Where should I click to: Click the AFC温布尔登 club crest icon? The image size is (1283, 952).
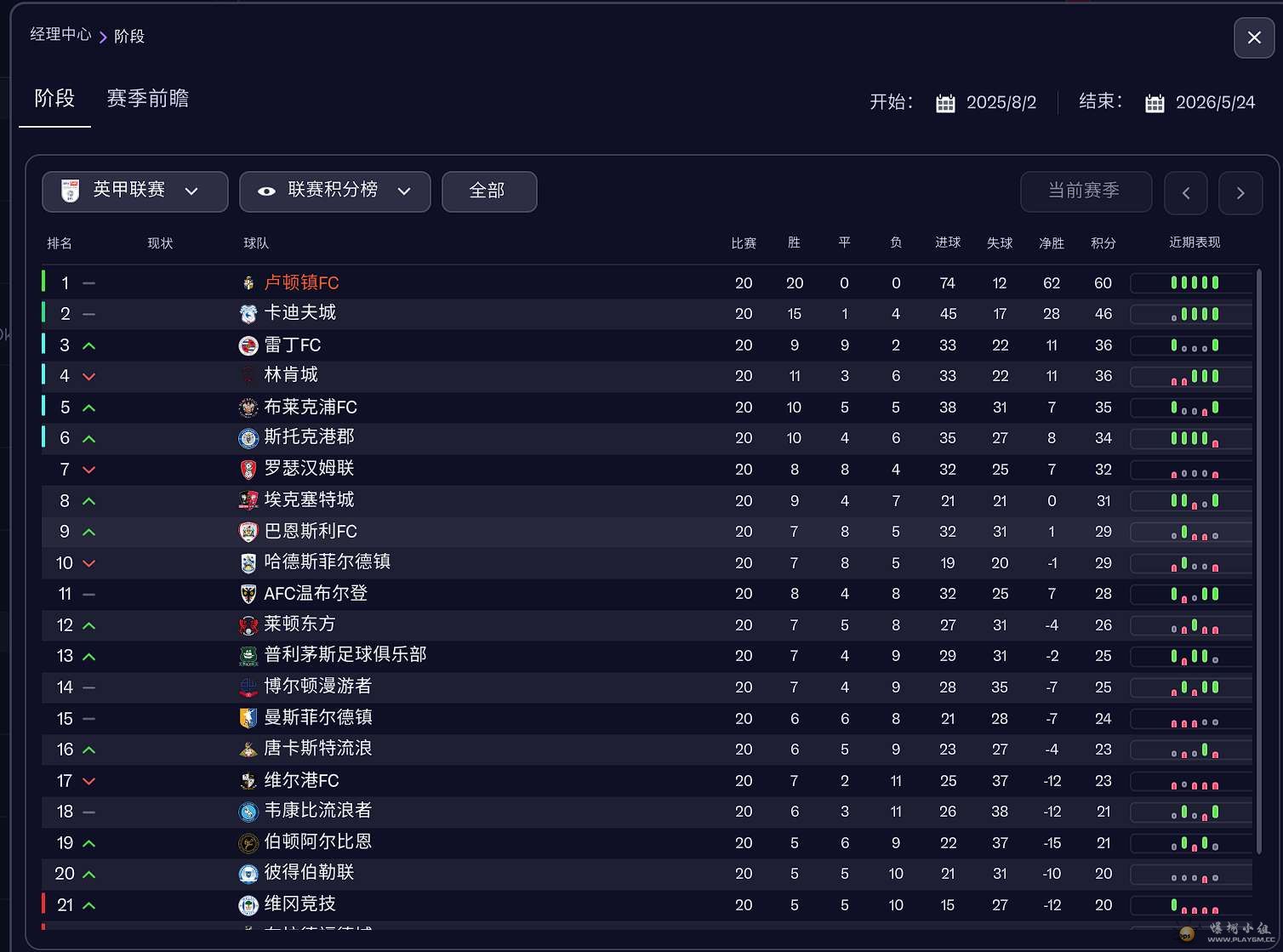(x=248, y=594)
